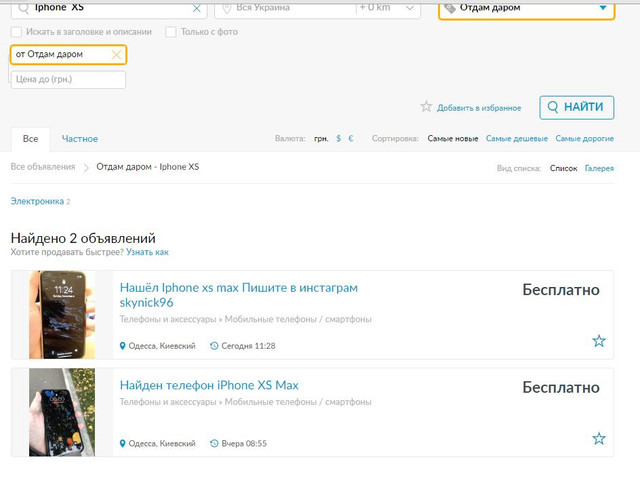Clear the Iphone XS search query
This screenshot has height=496, width=640.
click(196, 8)
